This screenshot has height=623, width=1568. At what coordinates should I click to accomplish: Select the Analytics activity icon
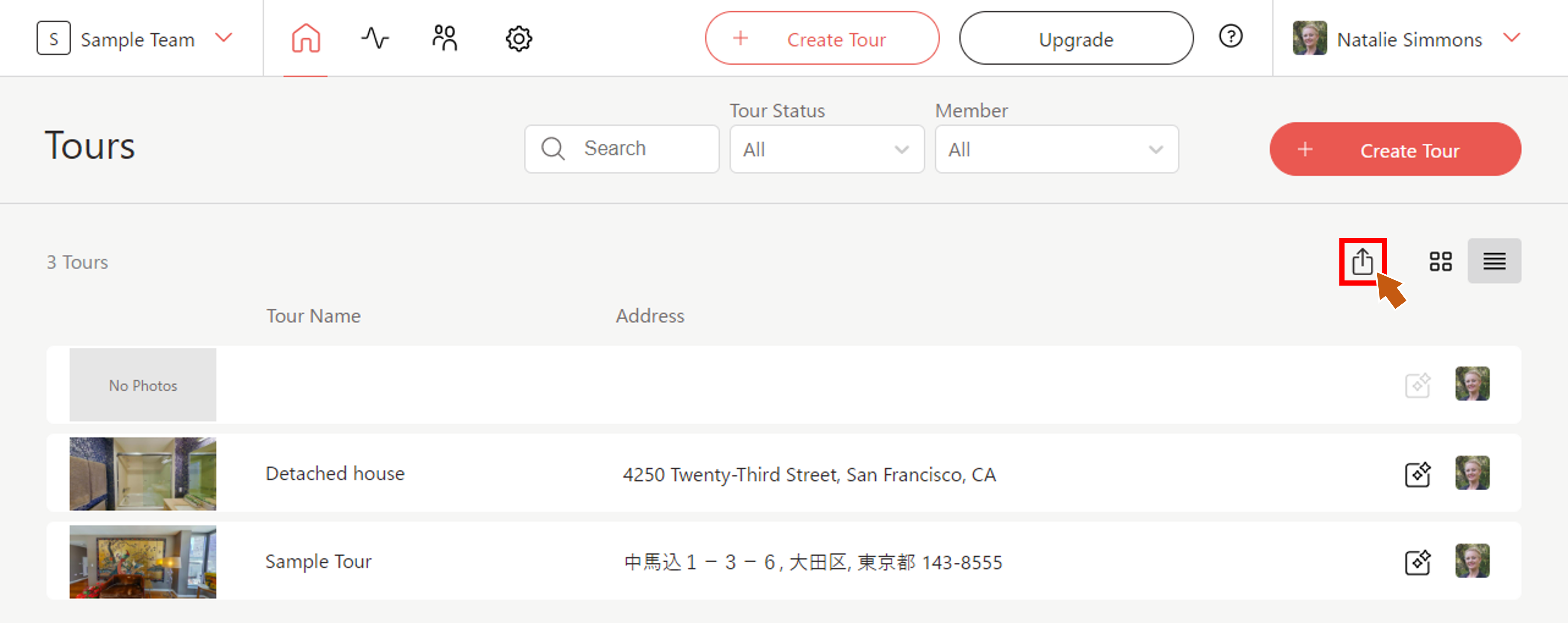[x=376, y=38]
